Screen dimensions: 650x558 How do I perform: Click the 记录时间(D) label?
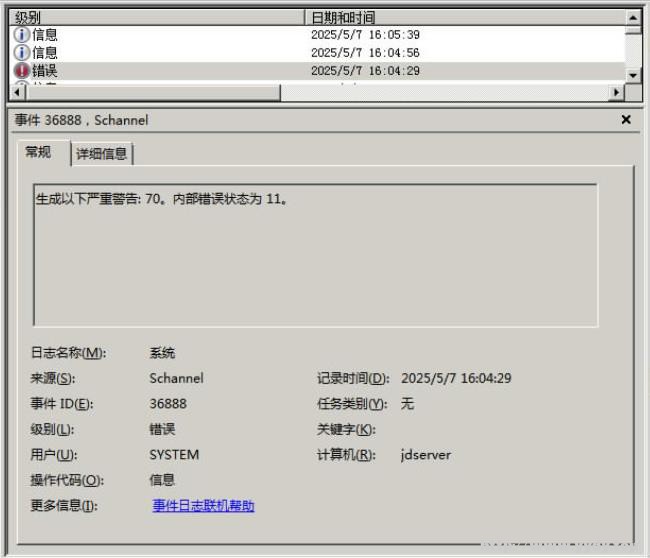pos(353,378)
